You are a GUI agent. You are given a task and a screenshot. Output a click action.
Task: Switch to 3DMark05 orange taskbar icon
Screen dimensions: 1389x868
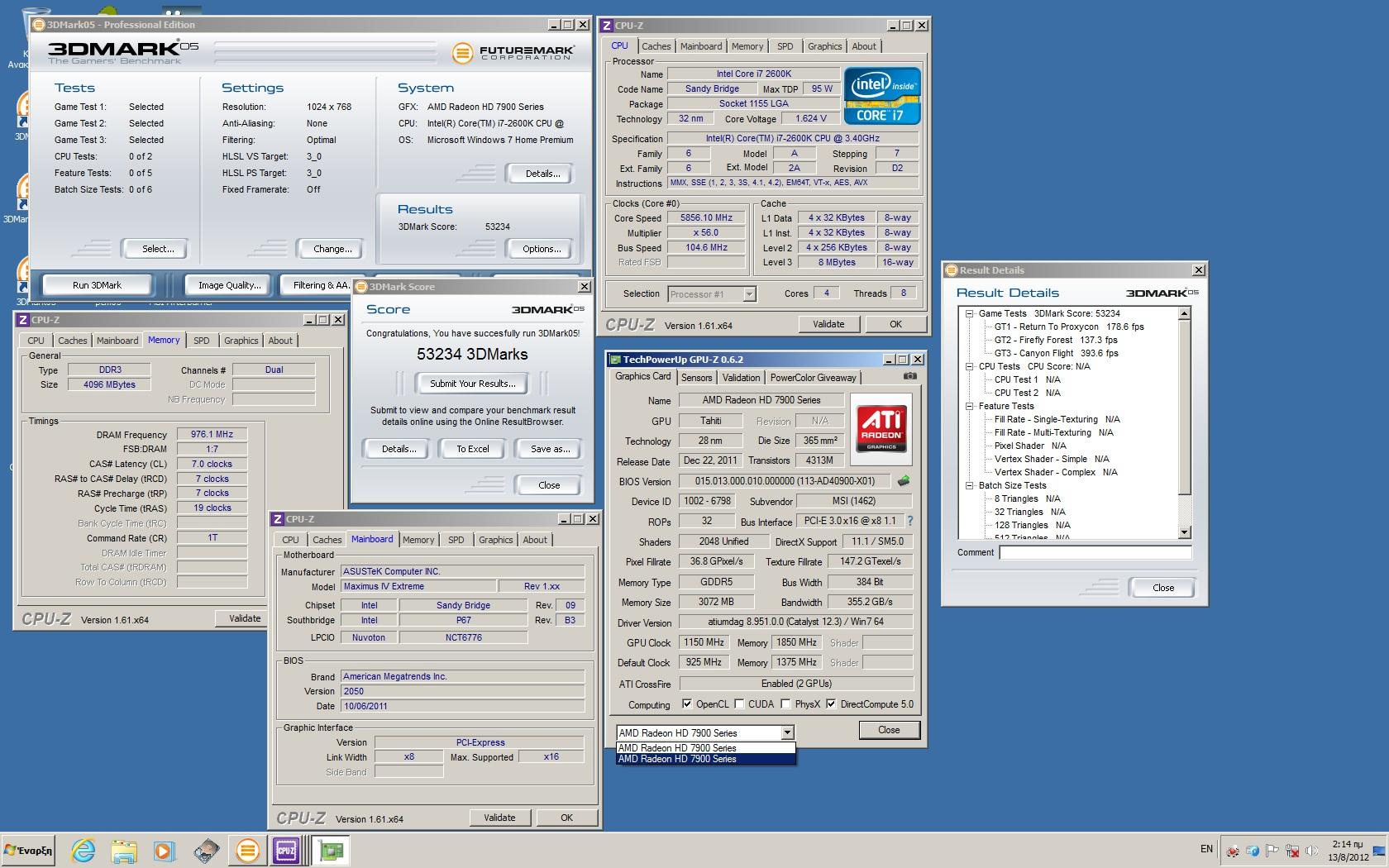click(247, 850)
